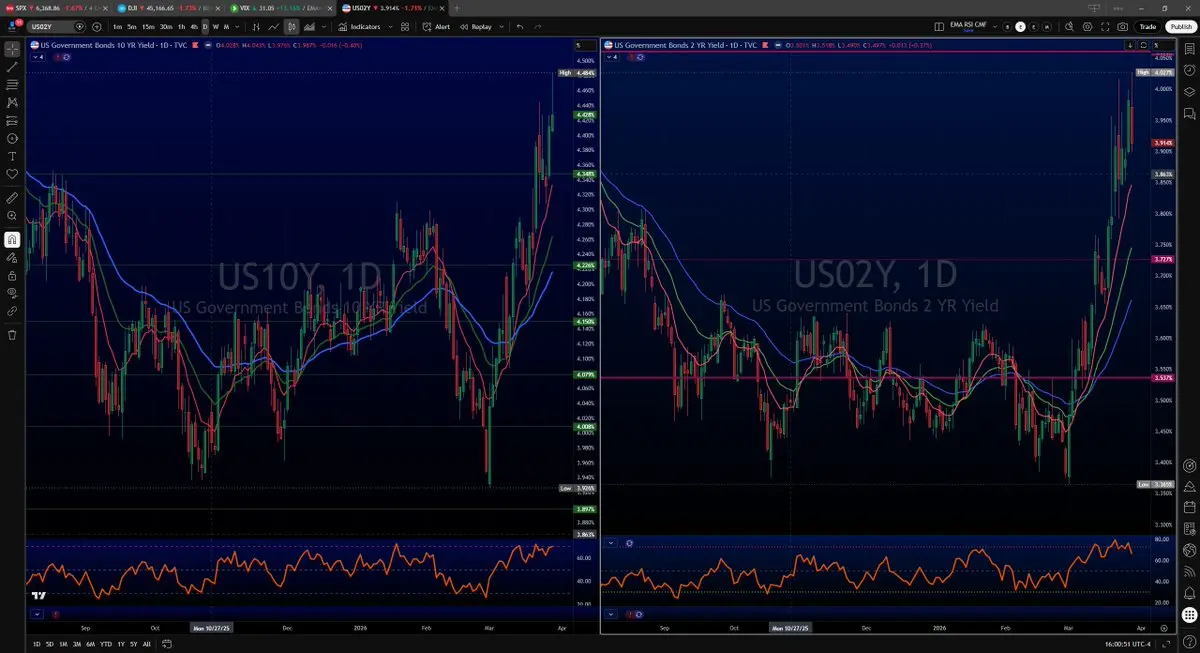Select the 5Y date range
The height and width of the screenshot is (653, 1200).
[133, 644]
